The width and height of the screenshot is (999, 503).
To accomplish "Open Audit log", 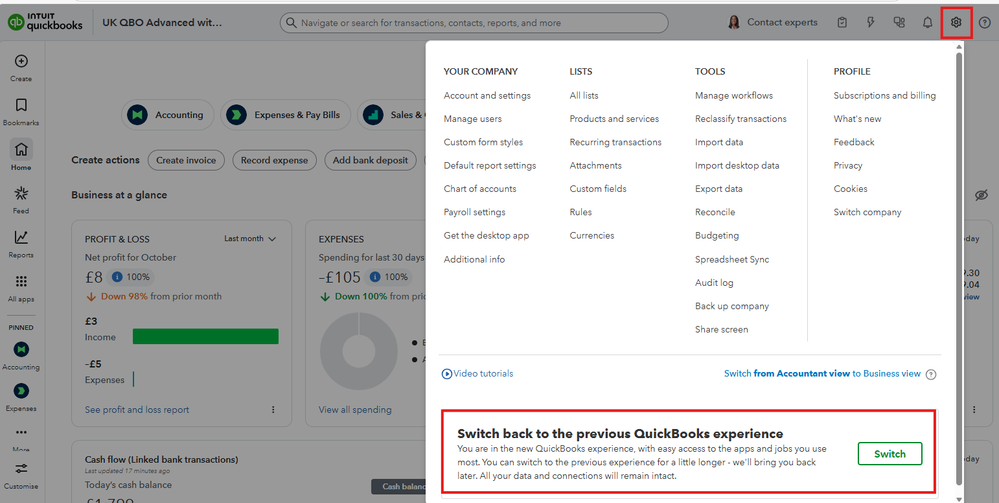I will click(x=714, y=282).
